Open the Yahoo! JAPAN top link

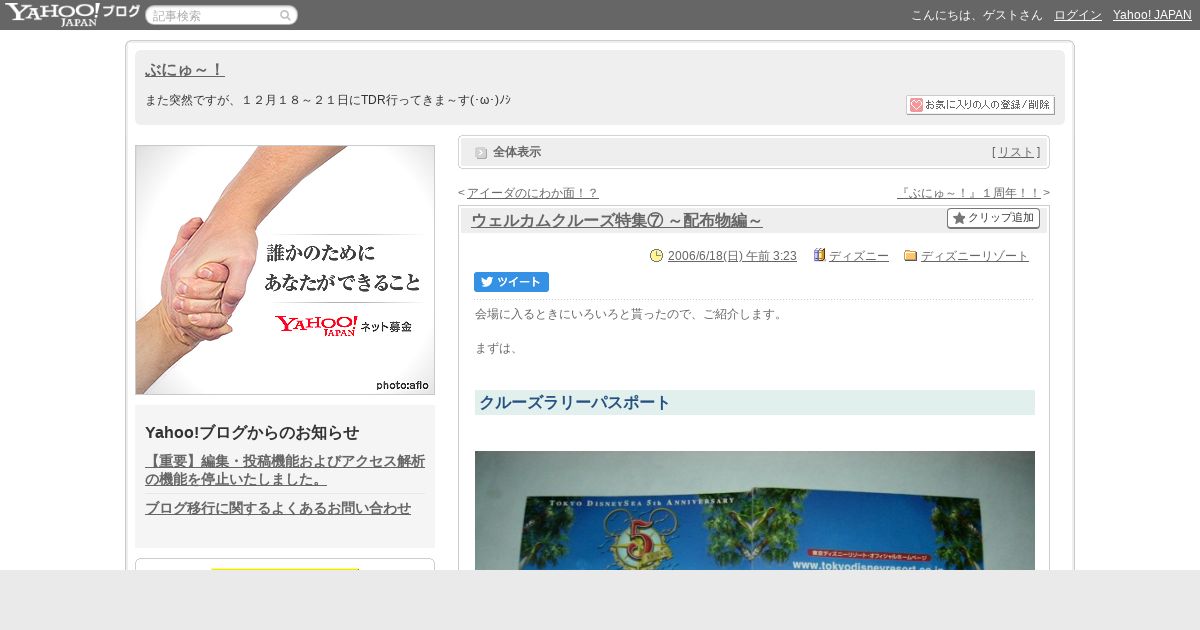(1152, 15)
